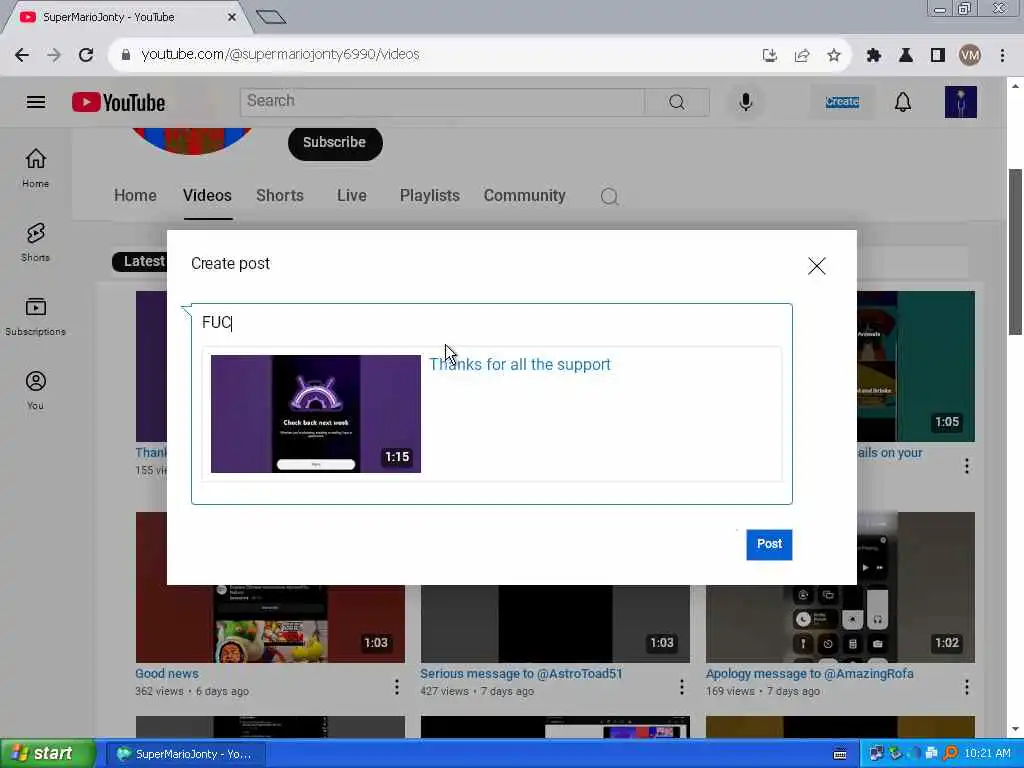The image size is (1024, 768).
Task: Close the Create post dialog
Action: tap(816, 266)
